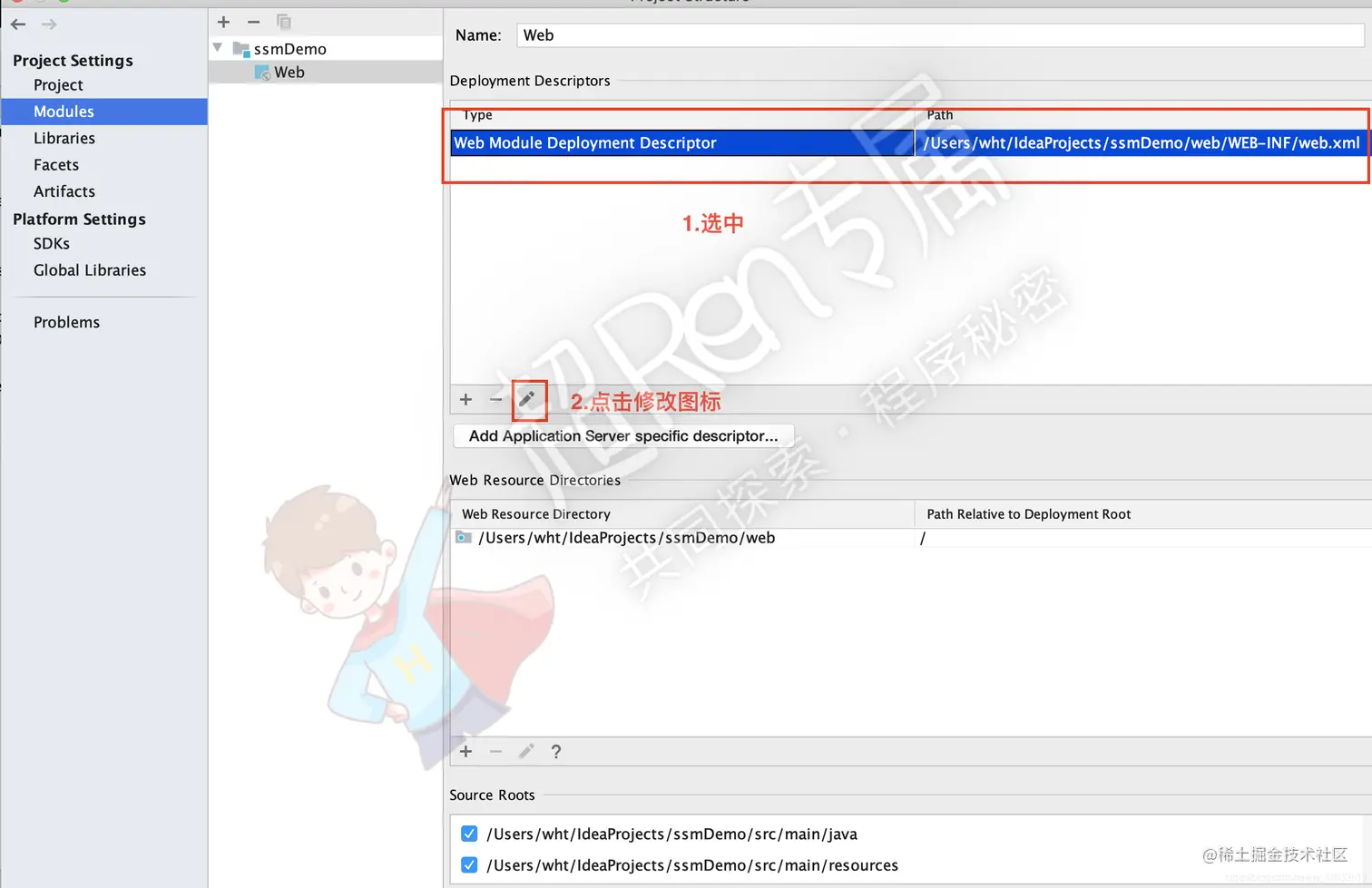
Task: Remove the selected deployment descriptor
Action: [x=495, y=400]
